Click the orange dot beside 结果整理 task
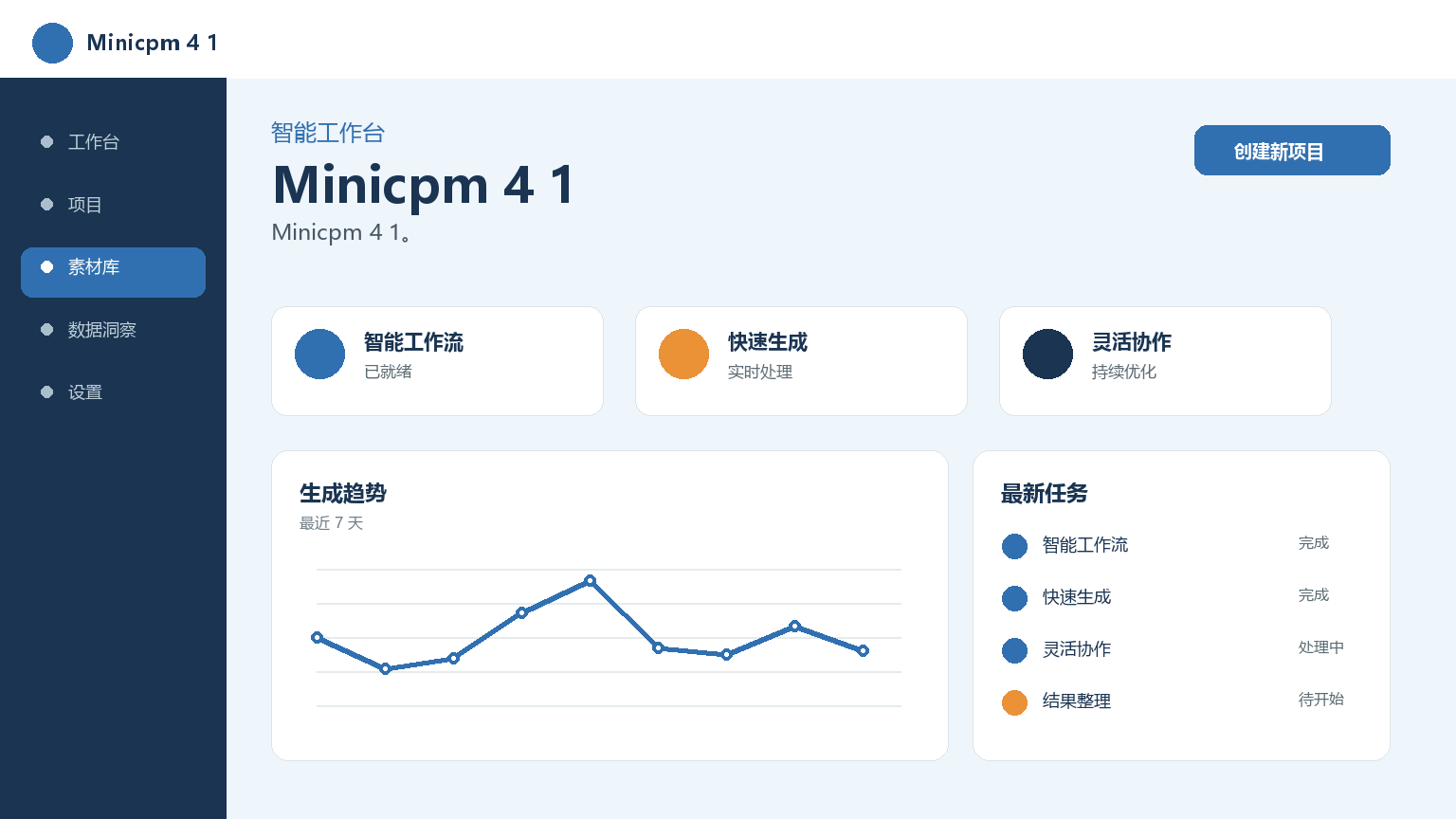The image size is (1456, 819). (1014, 702)
